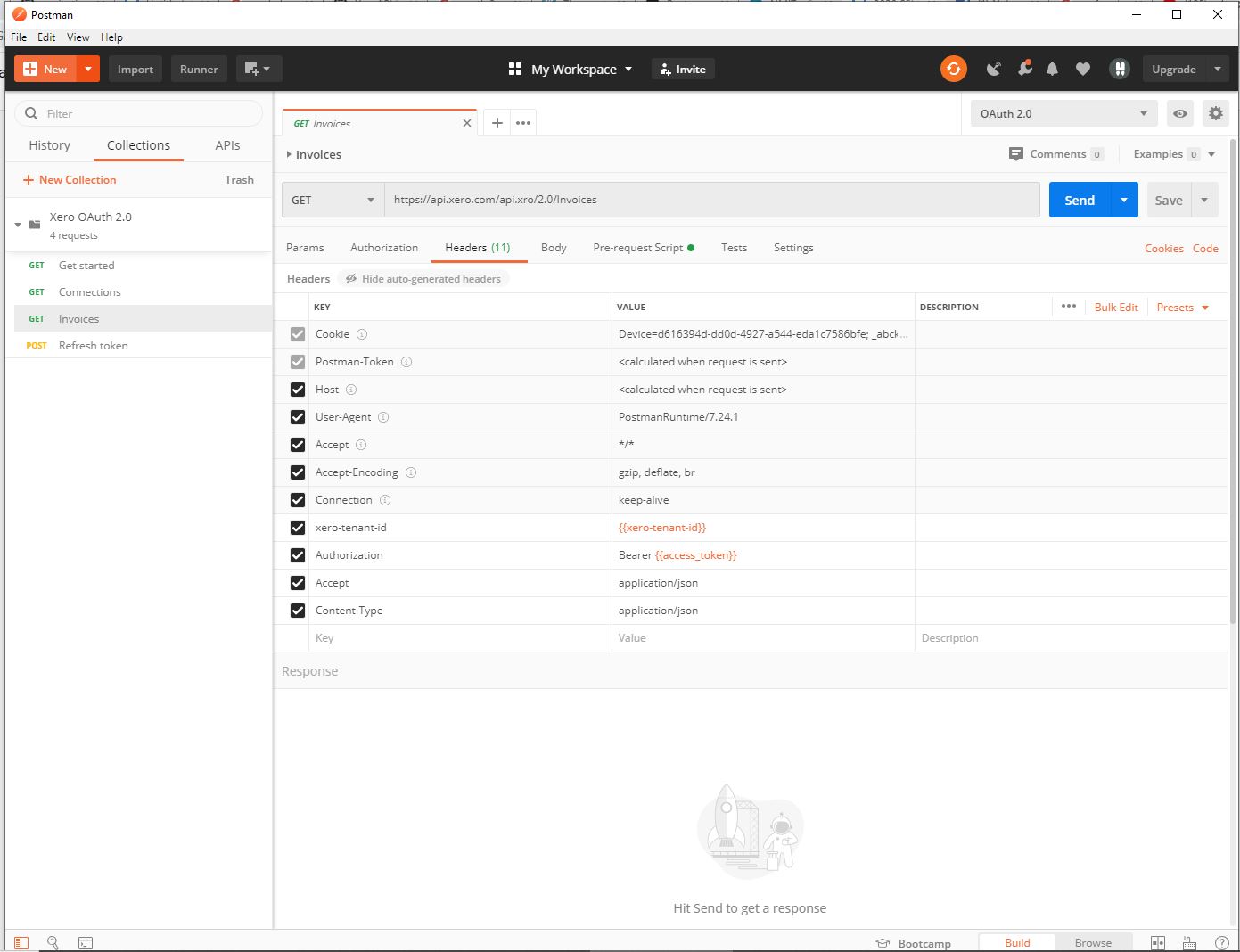
Task: Open the Upgrade dropdown arrow
Action: [1217, 69]
